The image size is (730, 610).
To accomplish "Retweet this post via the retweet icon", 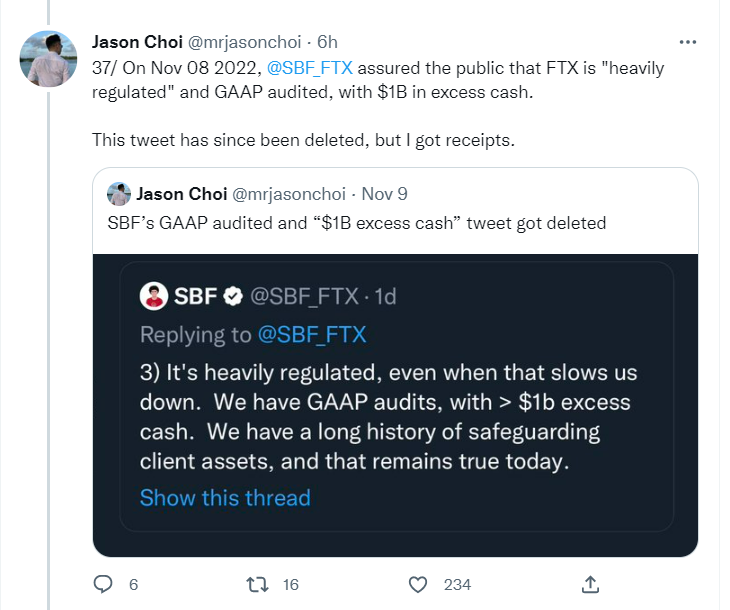I will (x=257, y=584).
